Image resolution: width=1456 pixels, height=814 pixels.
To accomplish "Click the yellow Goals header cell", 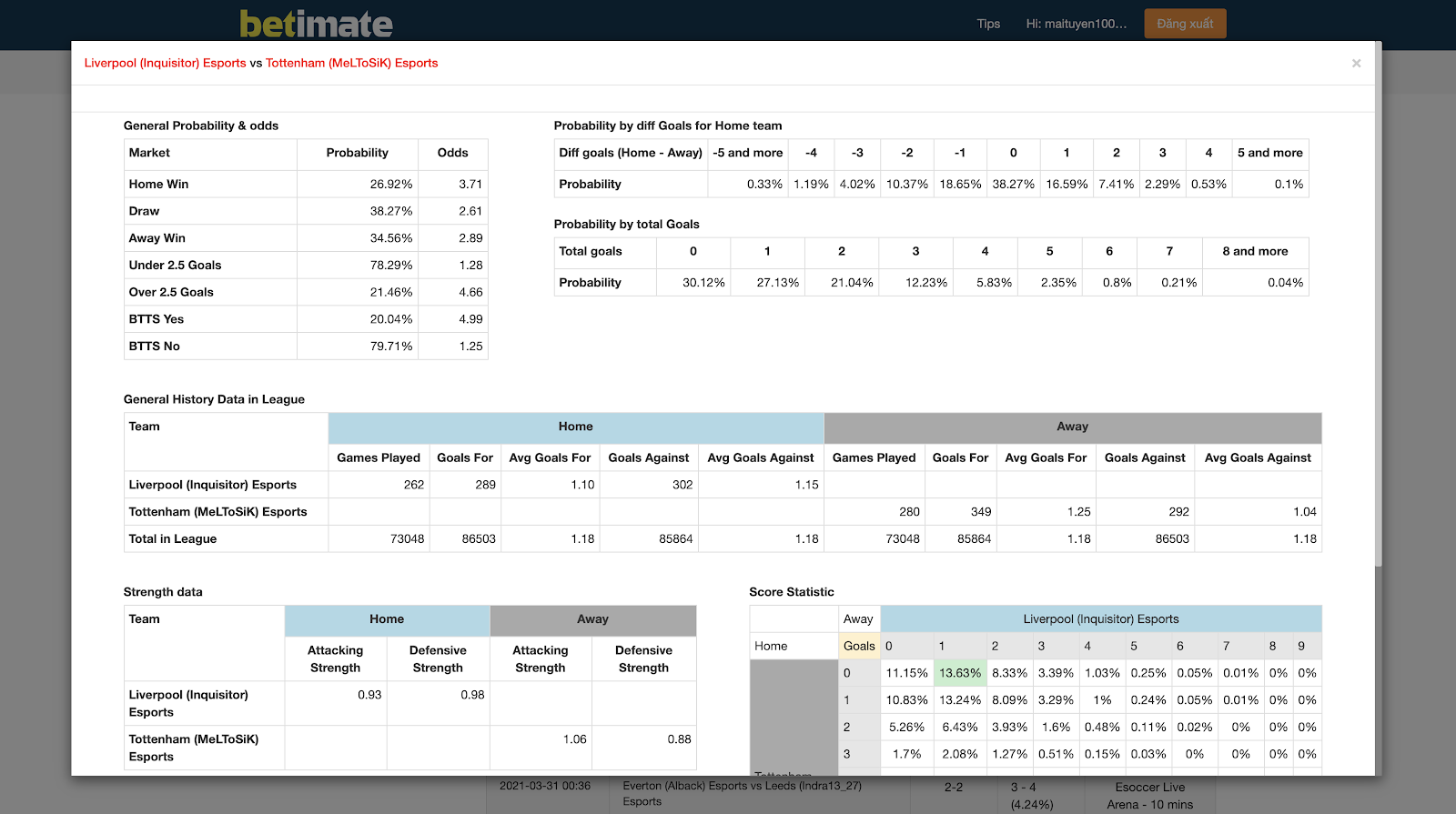I will click(859, 647).
